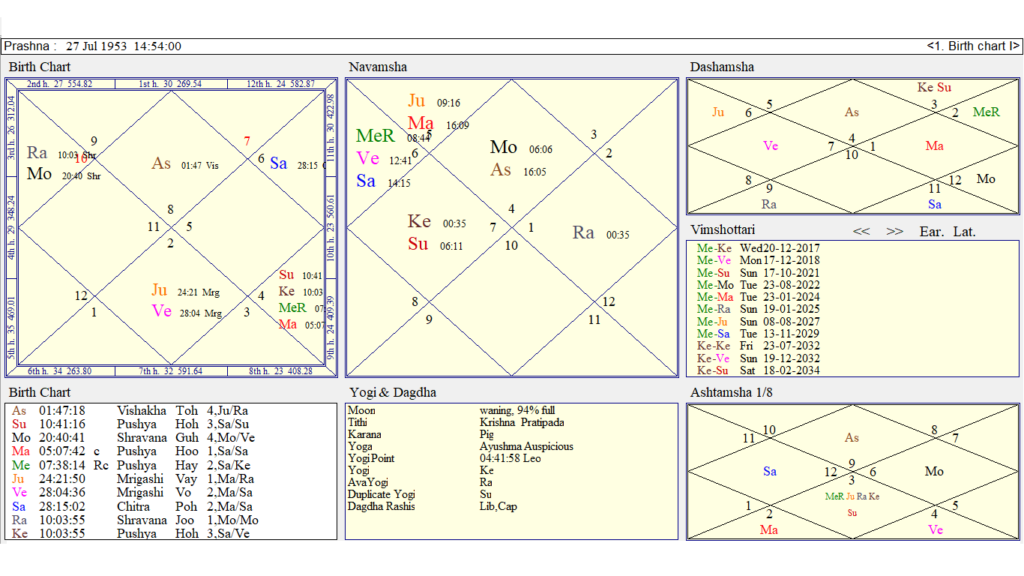Click the 'Ear.' button in Vimshottari

pyautogui.click(x=931, y=232)
